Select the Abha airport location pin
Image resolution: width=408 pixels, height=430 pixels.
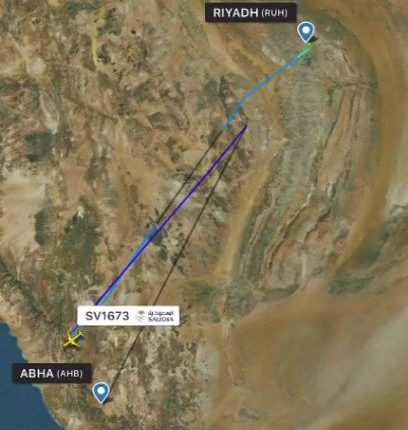tap(101, 393)
